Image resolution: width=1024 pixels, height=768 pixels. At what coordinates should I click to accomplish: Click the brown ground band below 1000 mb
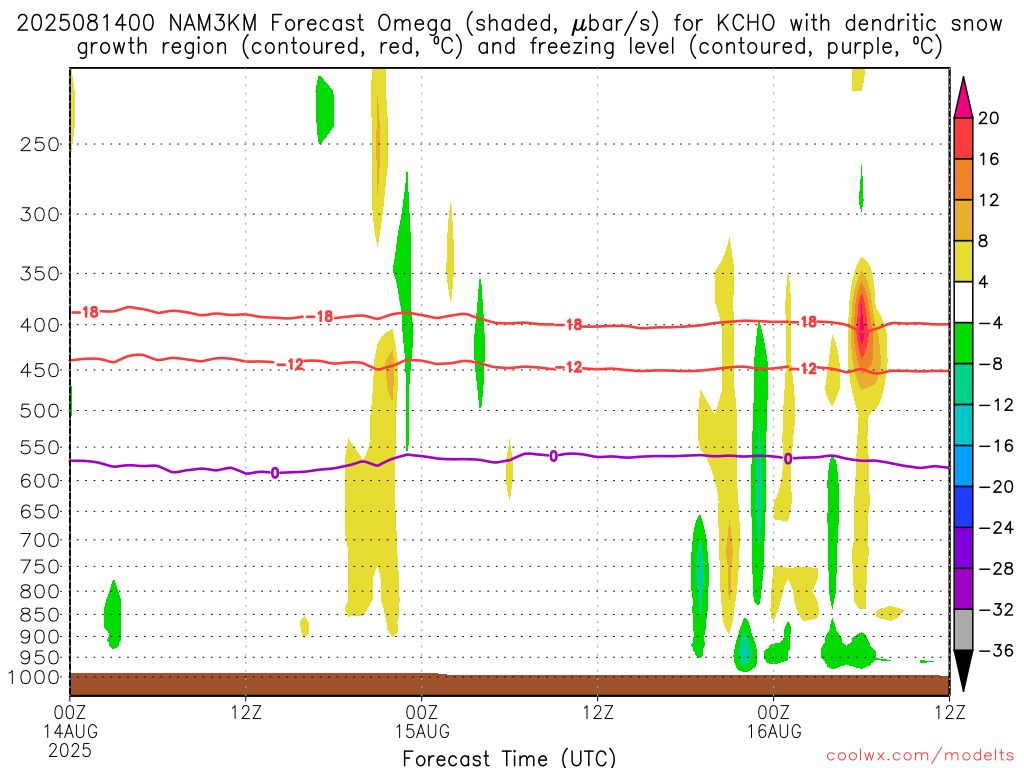pyautogui.click(x=509, y=684)
